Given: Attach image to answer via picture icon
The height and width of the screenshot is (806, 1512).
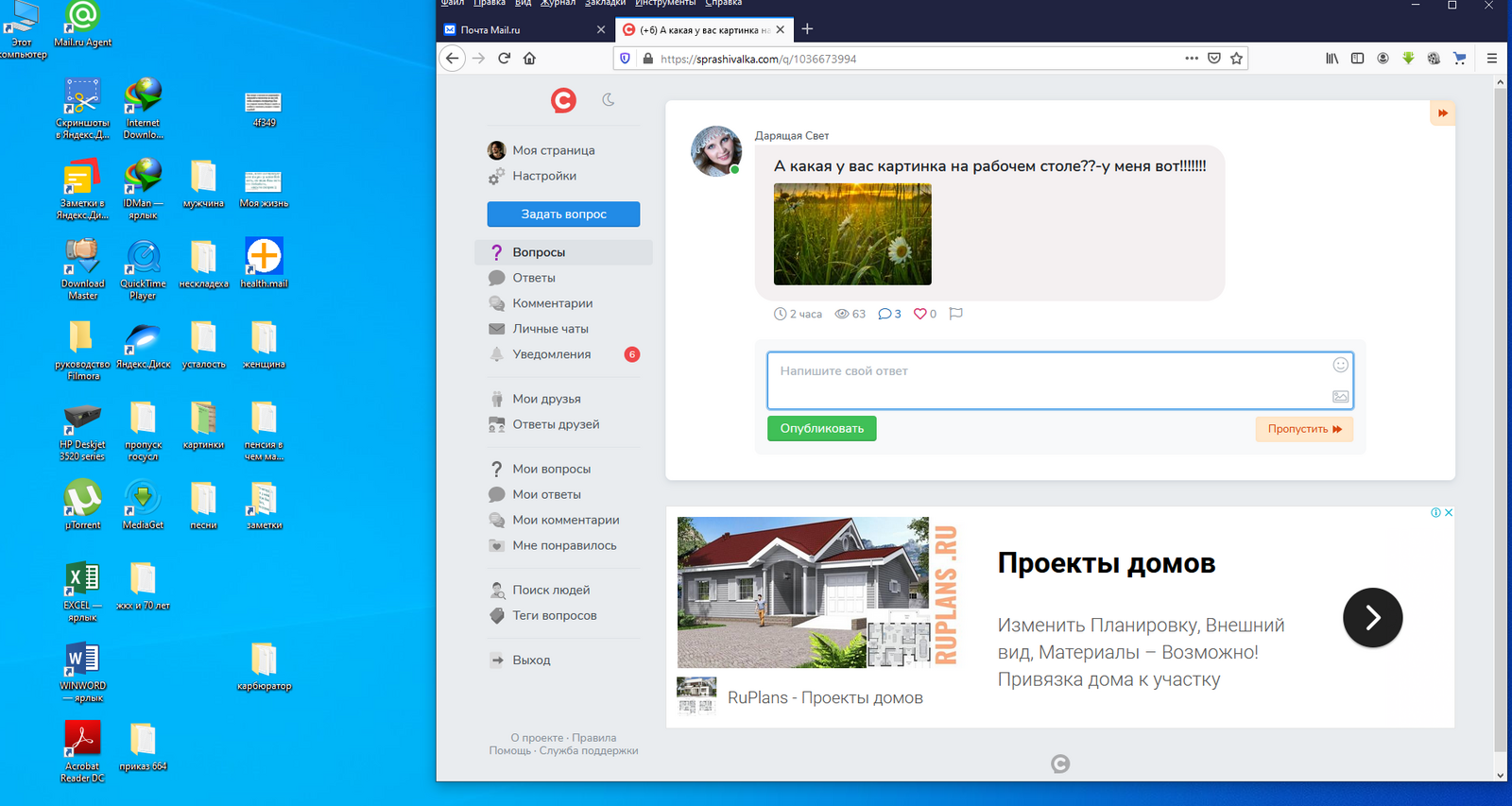Looking at the screenshot, I should [1340, 397].
